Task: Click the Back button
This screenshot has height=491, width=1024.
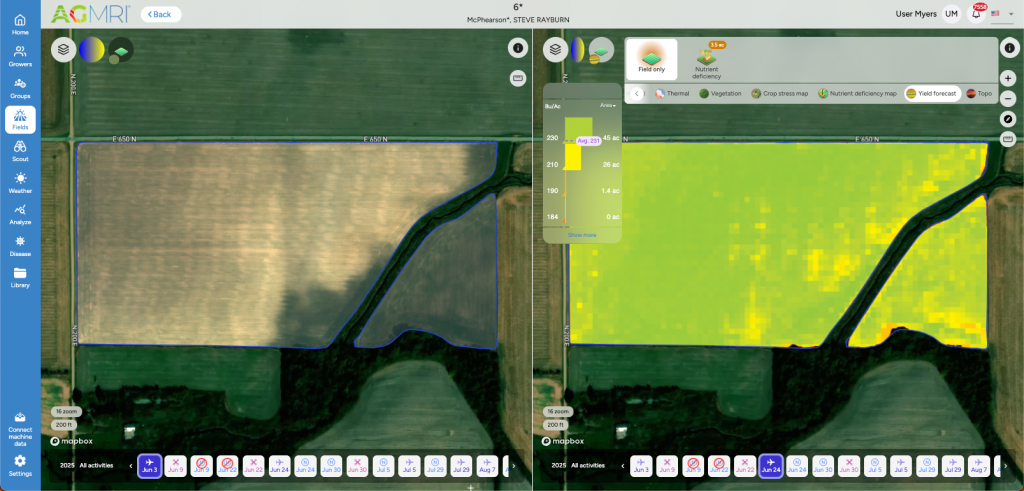Action: (x=161, y=14)
